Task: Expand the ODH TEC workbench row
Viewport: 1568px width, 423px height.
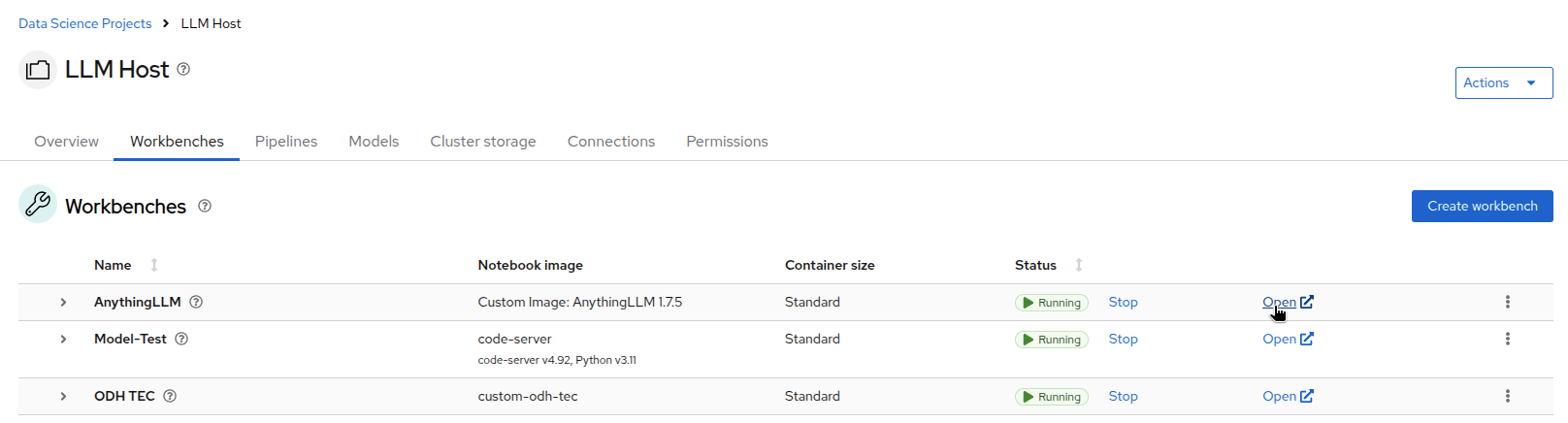Action: pos(63,396)
